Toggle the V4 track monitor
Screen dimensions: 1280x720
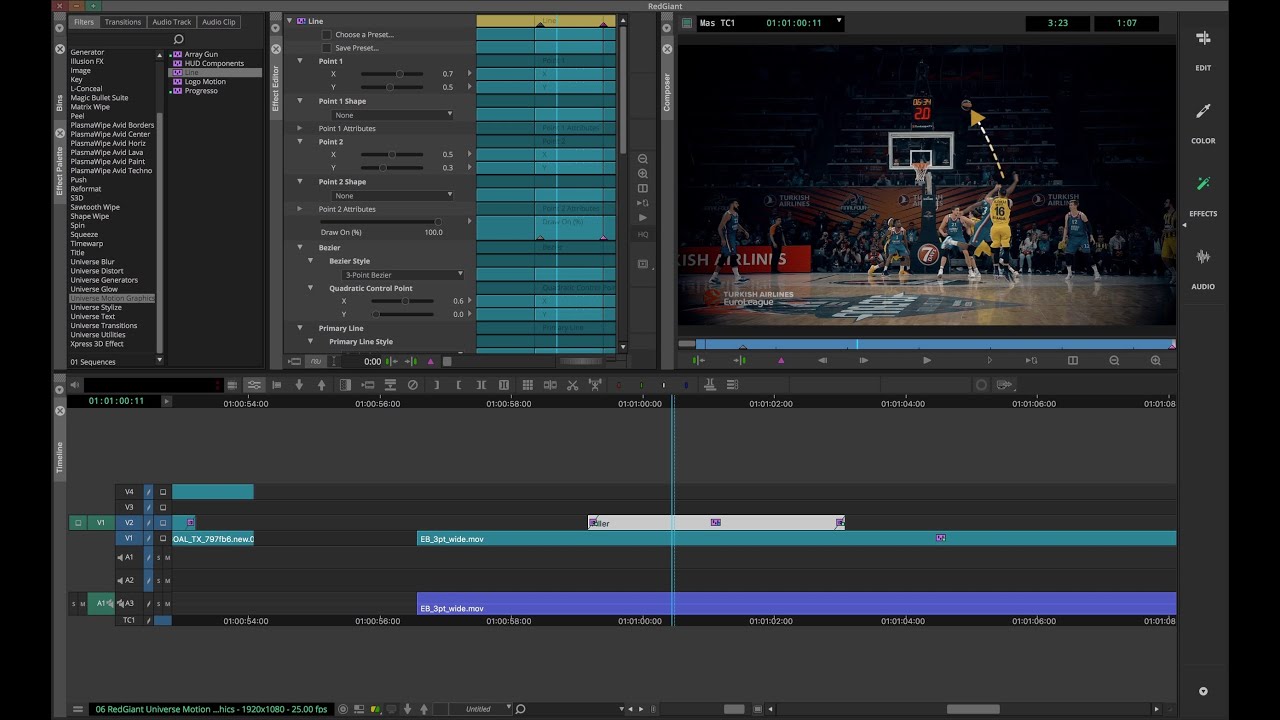tap(163, 492)
